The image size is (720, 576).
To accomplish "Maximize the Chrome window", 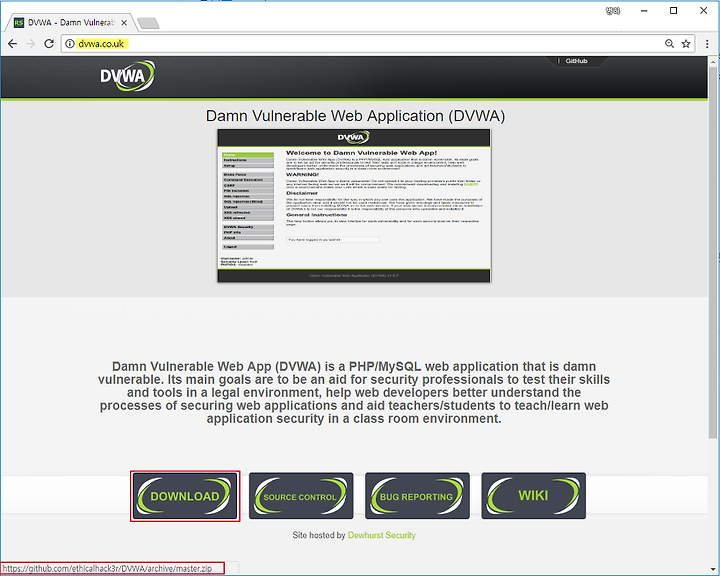I will tap(674, 11).
